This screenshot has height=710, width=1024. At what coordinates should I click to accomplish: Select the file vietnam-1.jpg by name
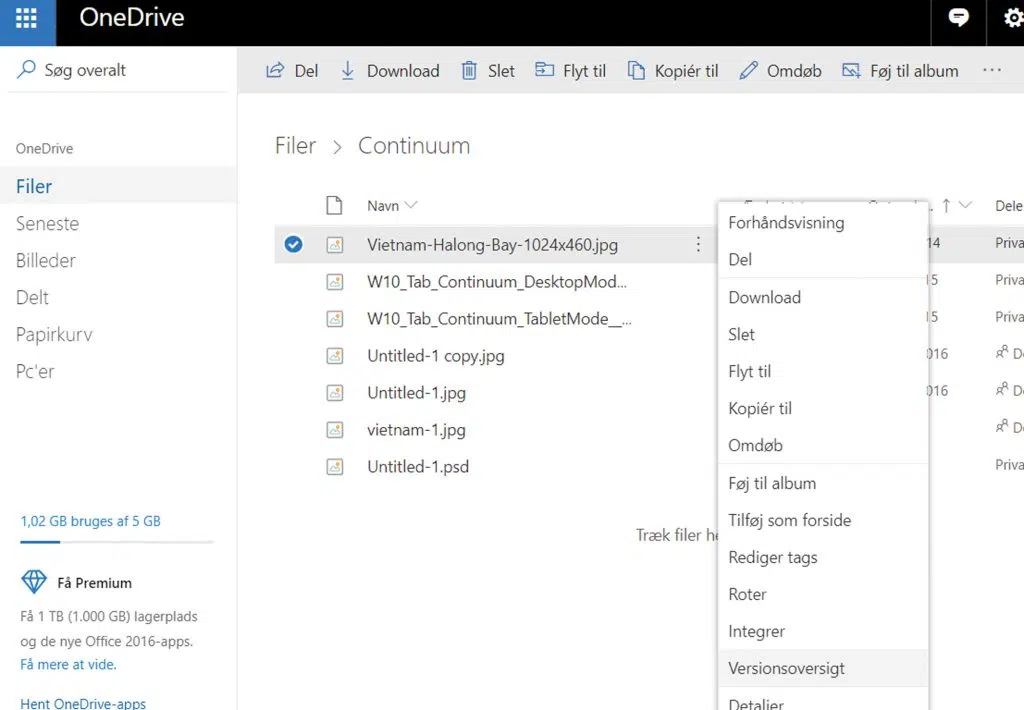pyautogui.click(x=417, y=430)
